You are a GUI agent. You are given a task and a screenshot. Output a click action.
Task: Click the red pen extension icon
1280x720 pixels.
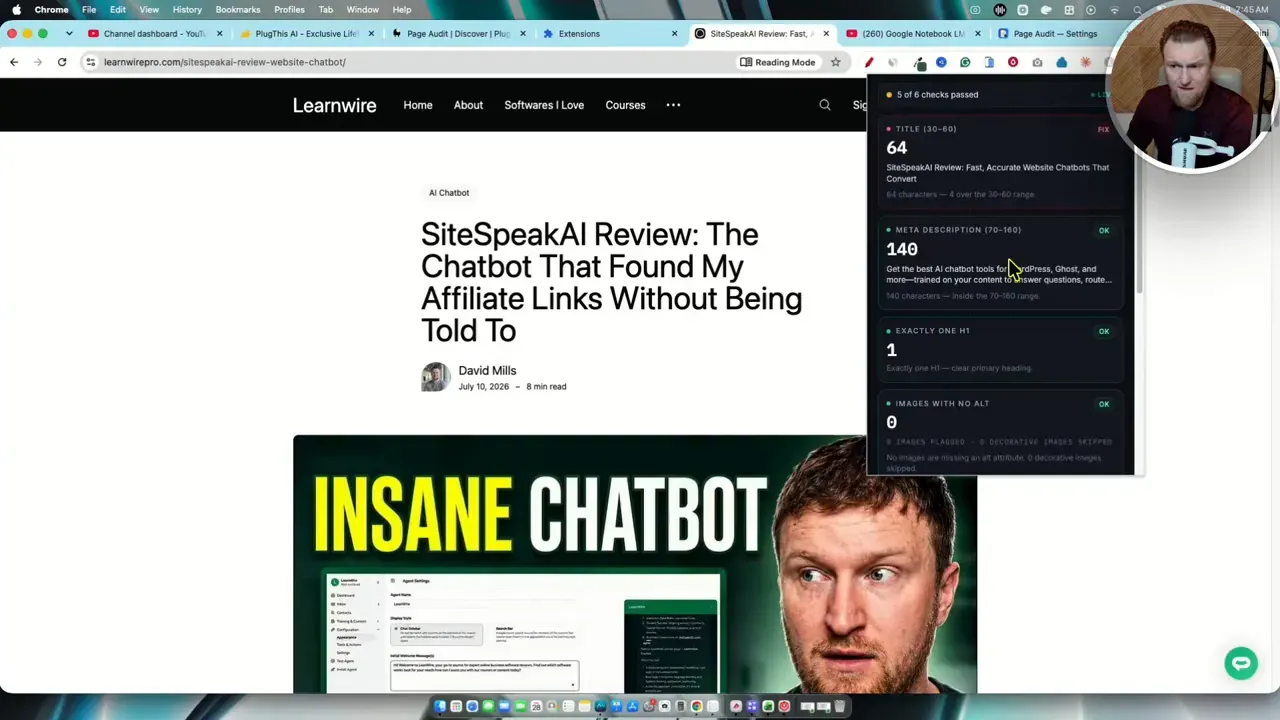(x=869, y=63)
